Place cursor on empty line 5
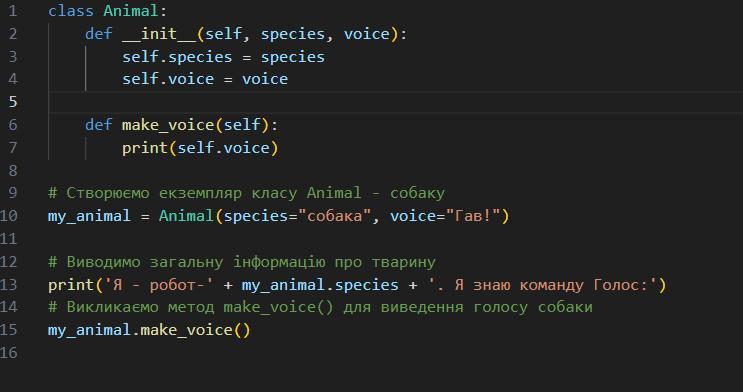The width and height of the screenshot is (743, 392). pyautogui.click(x=395, y=102)
